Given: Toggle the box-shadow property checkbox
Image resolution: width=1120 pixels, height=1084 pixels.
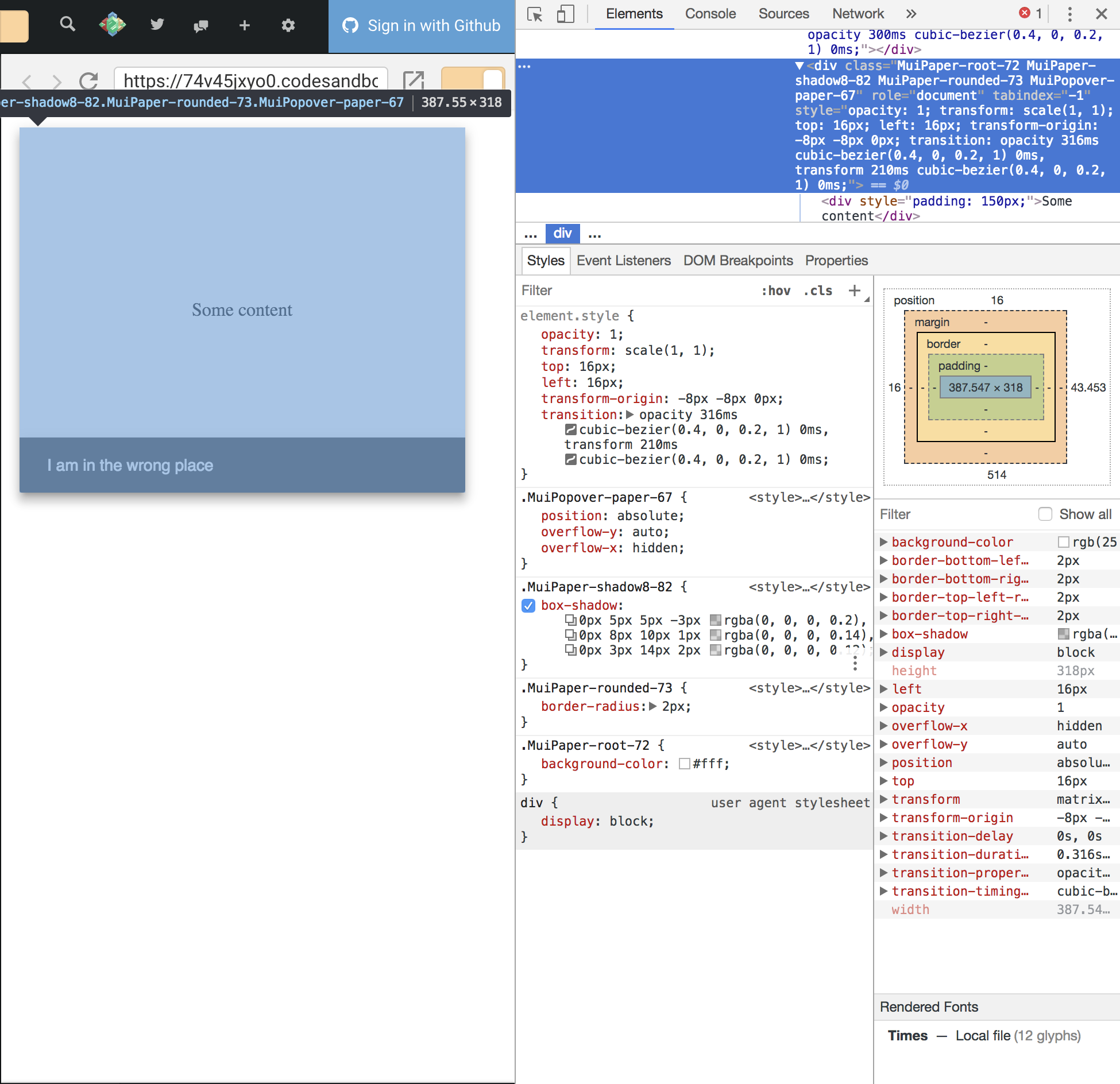Looking at the screenshot, I should (528, 606).
